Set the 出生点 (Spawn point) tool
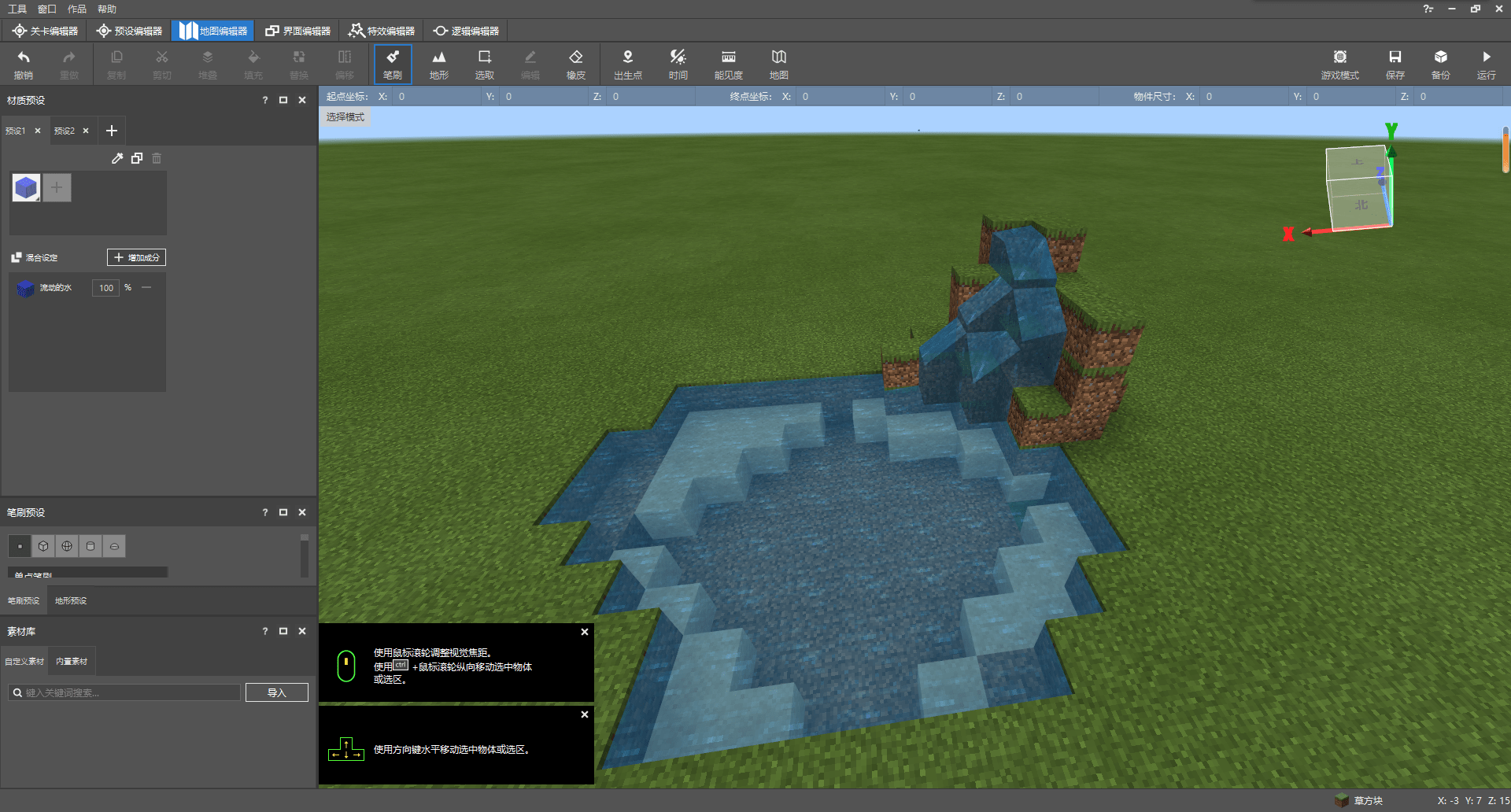The height and width of the screenshot is (812, 1511). click(x=628, y=65)
